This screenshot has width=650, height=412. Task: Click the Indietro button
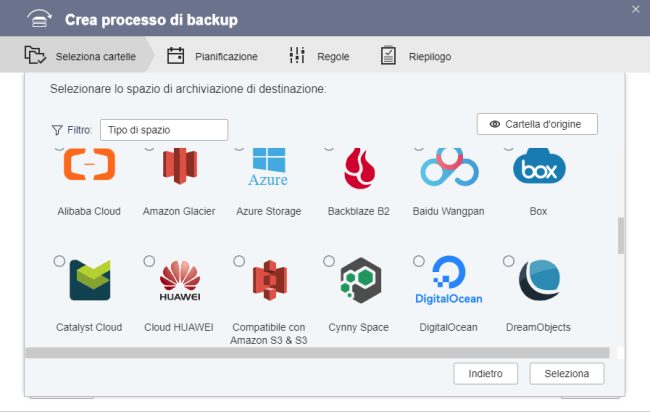click(485, 374)
